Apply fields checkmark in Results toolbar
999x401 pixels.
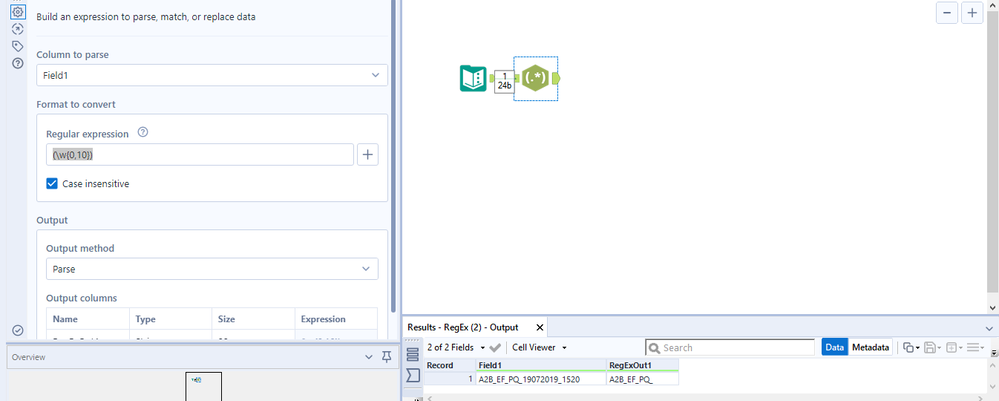[x=495, y=347]
